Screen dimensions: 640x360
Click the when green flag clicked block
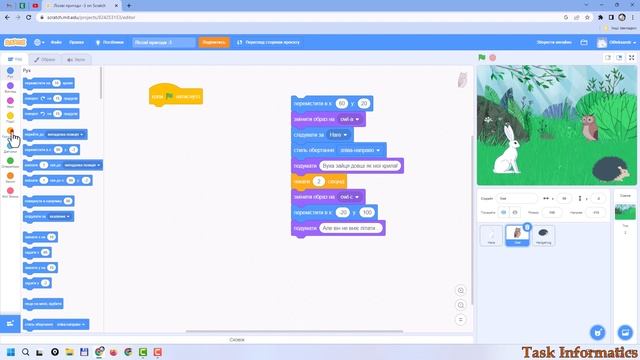pyautogui.click(x=176, y=96)
